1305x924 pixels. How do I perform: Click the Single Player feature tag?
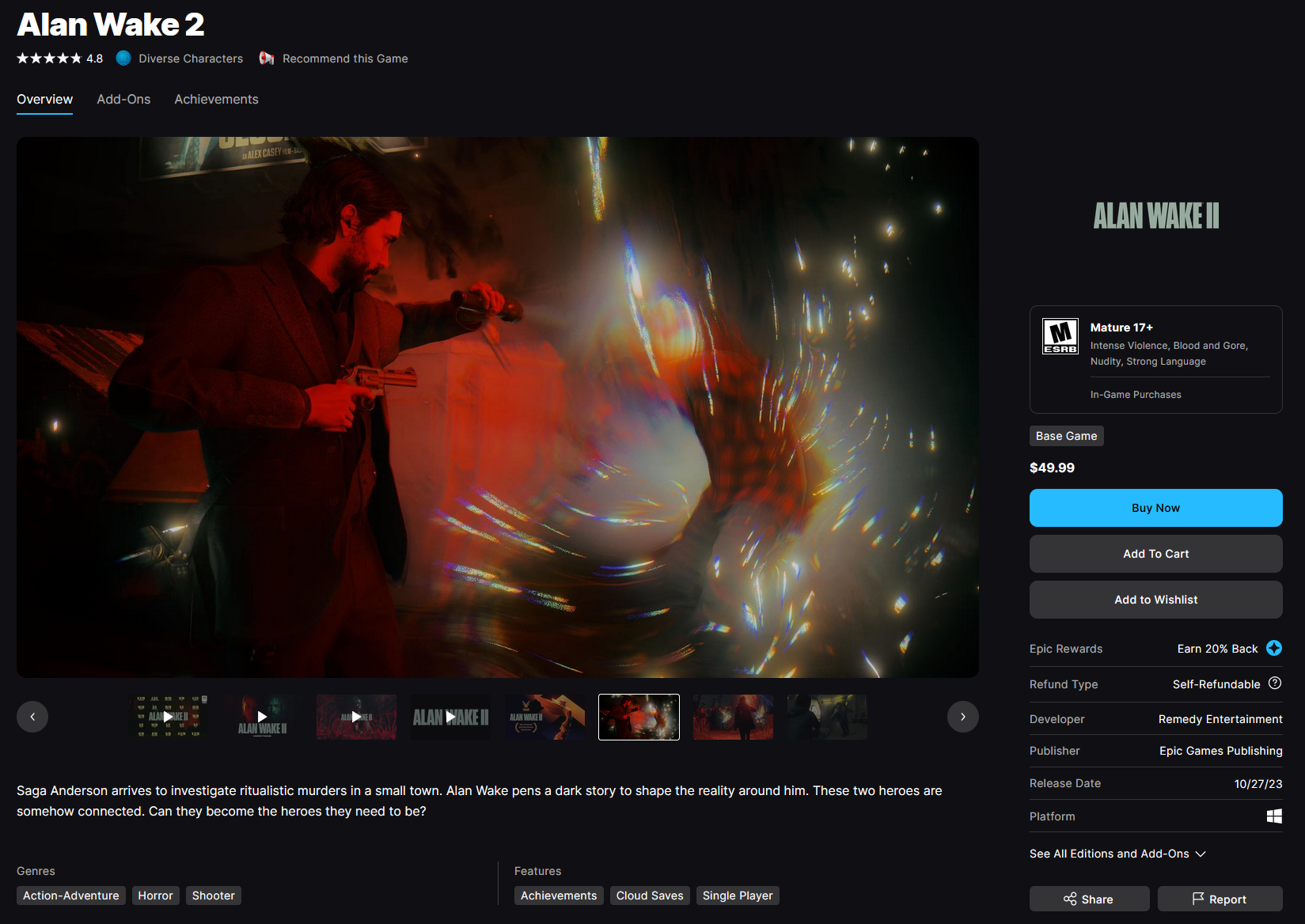(x=738, y=896)
